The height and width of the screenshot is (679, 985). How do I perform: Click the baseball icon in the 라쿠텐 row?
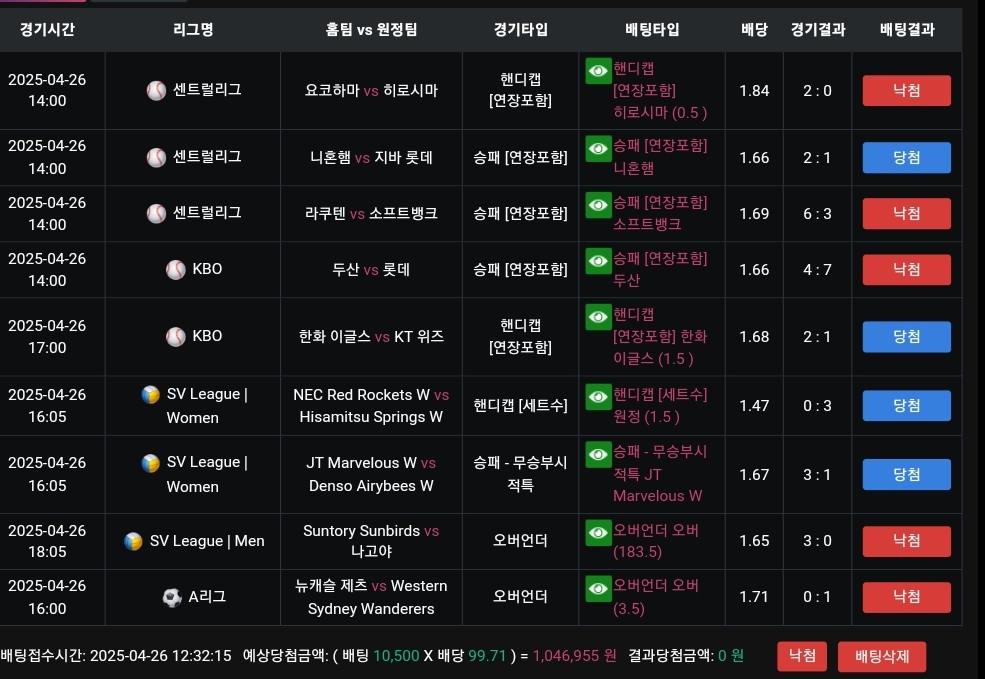156,213
